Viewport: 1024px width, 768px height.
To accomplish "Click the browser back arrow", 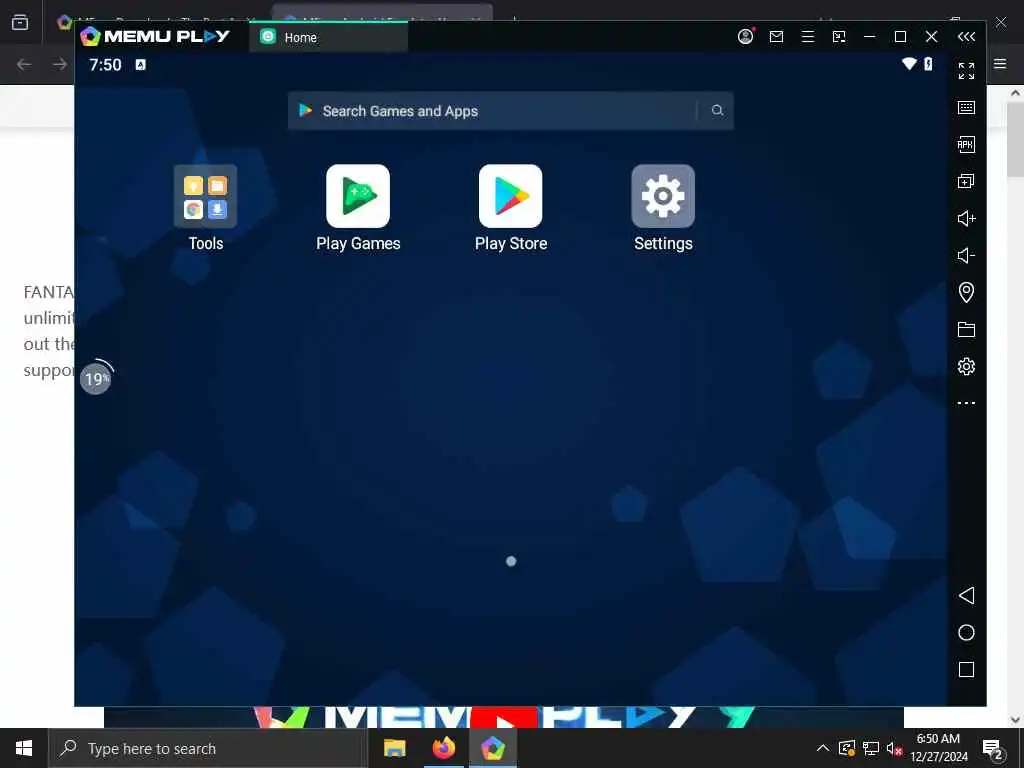I will [24, 64].
